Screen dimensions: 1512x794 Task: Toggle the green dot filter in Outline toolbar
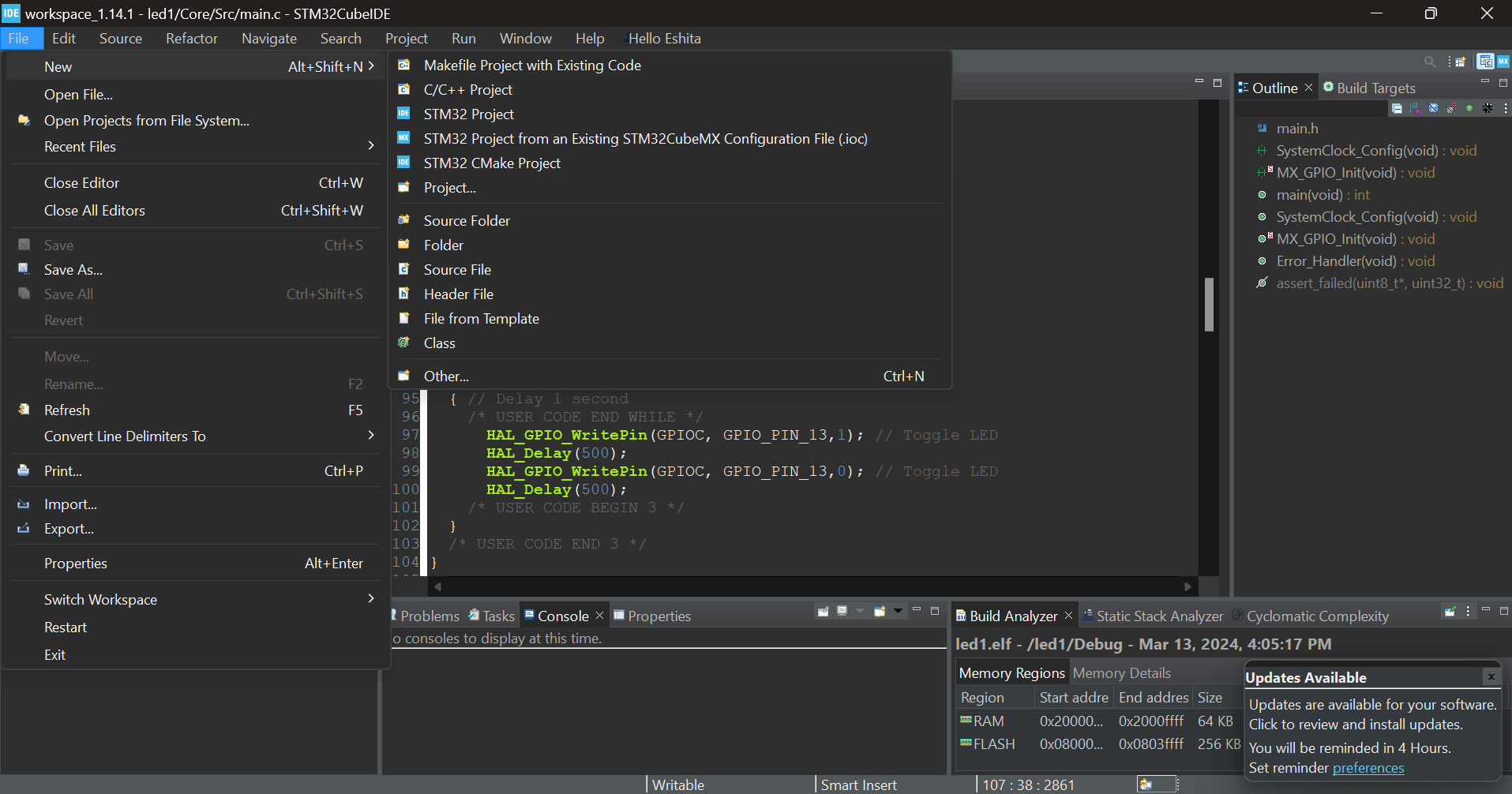pyautogui.click(x=1469, y=108)
